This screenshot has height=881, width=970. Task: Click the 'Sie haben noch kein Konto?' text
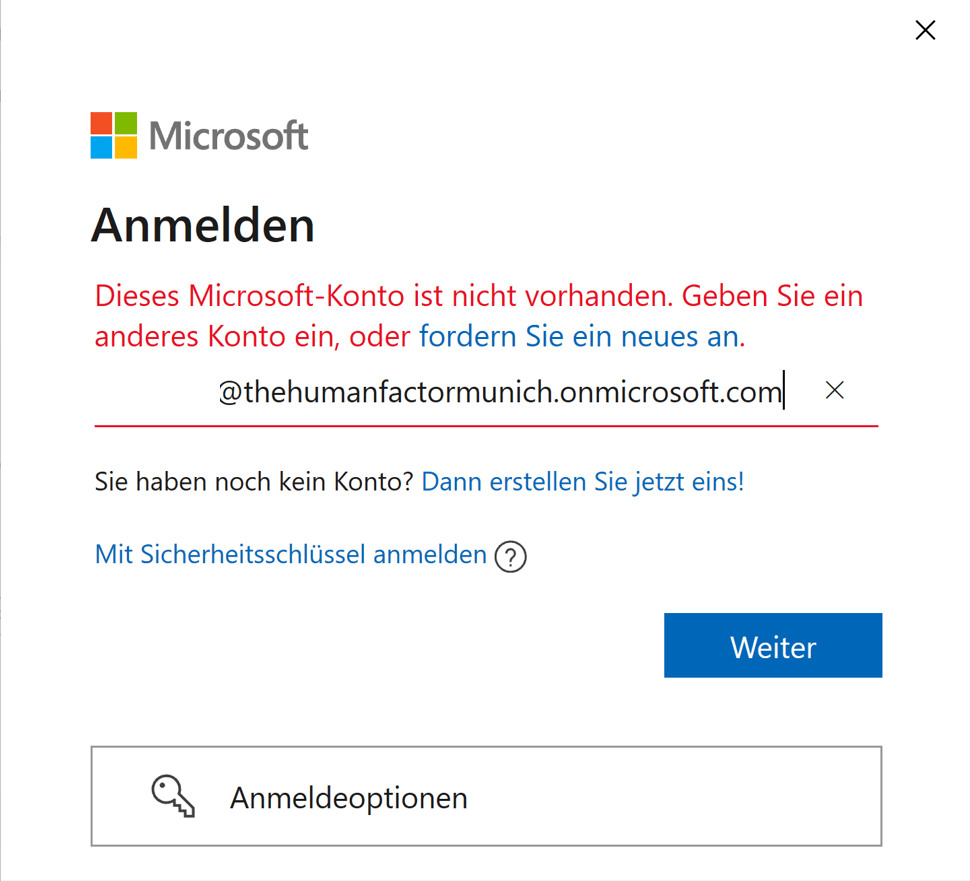254,482
